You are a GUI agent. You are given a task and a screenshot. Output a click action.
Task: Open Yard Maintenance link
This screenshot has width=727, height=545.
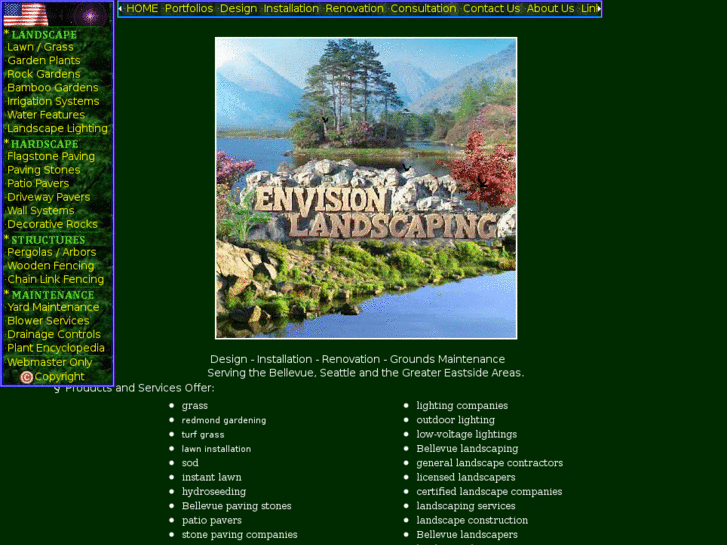[x=53, y=308]
